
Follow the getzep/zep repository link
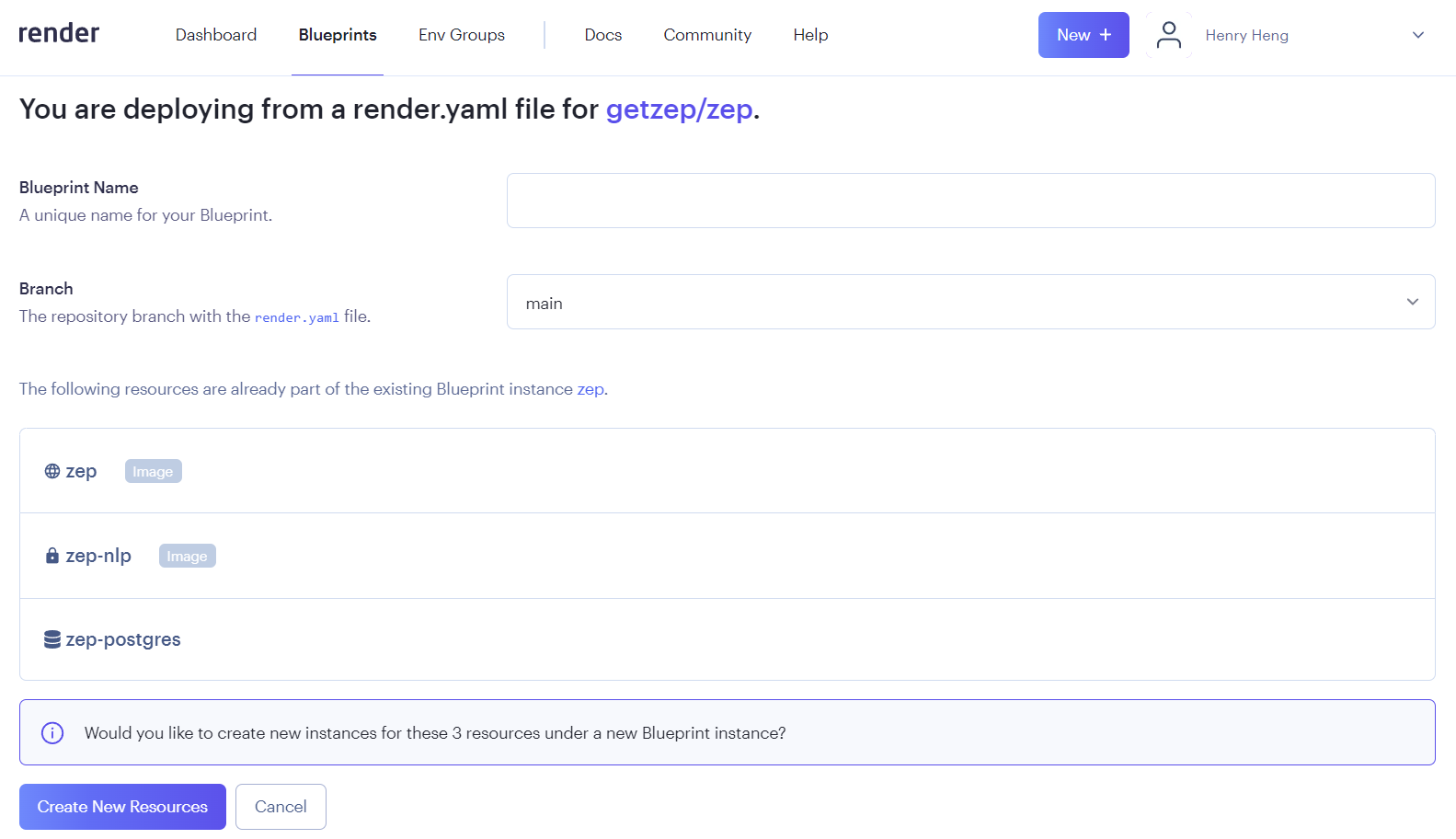click(679, 109)
